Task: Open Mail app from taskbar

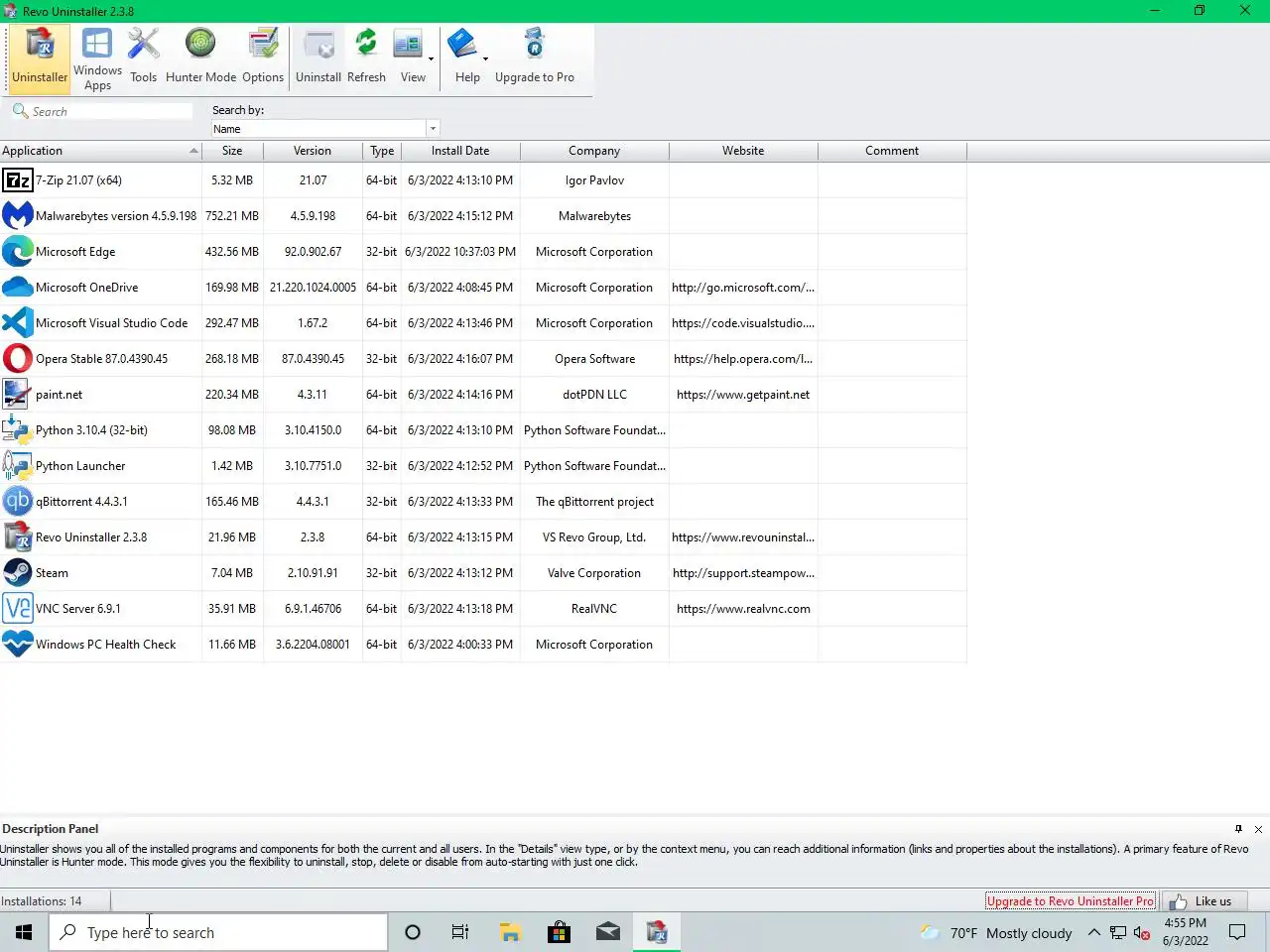Action: [x=607, y=932]
